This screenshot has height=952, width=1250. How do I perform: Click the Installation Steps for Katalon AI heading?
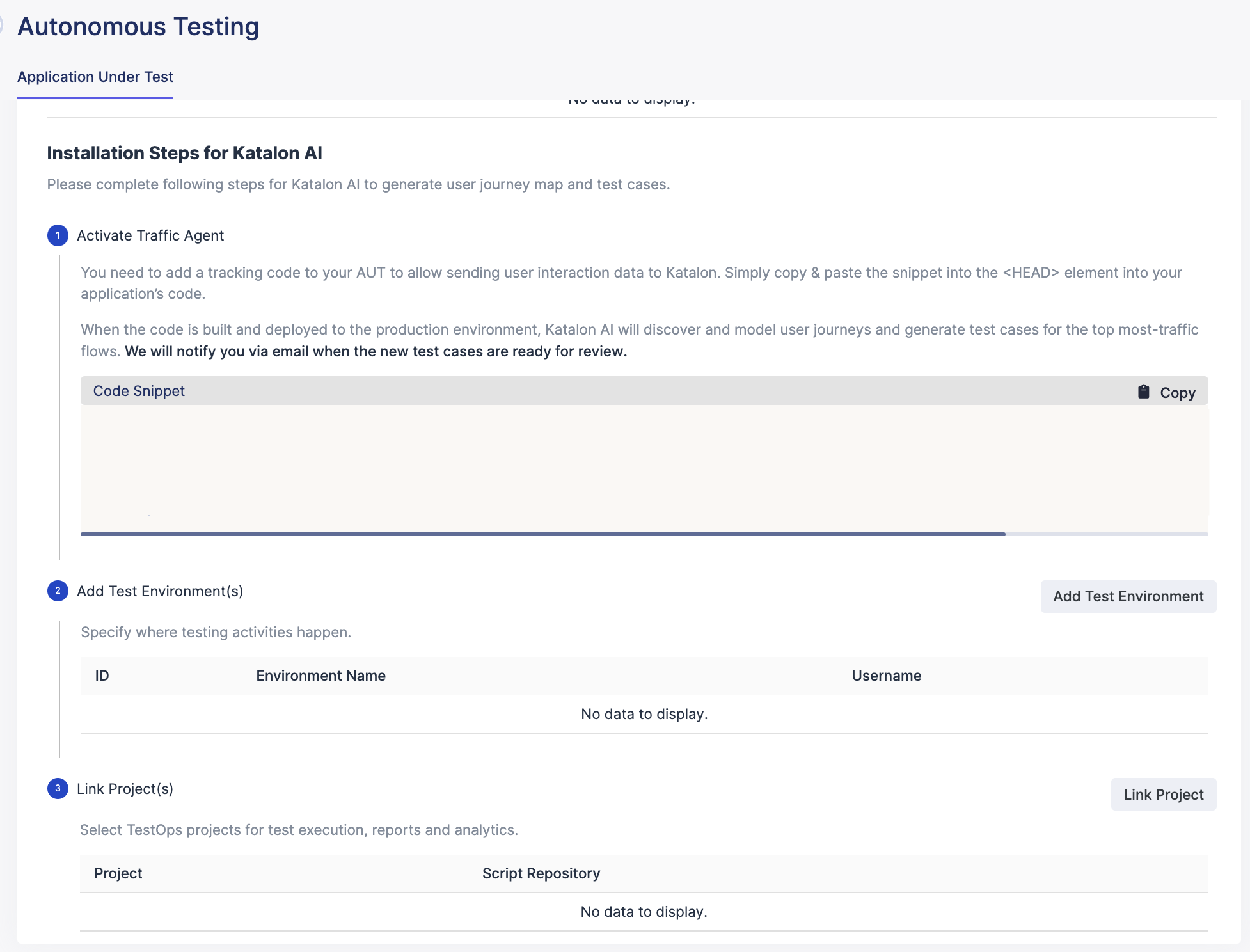(x=184, y=153)
